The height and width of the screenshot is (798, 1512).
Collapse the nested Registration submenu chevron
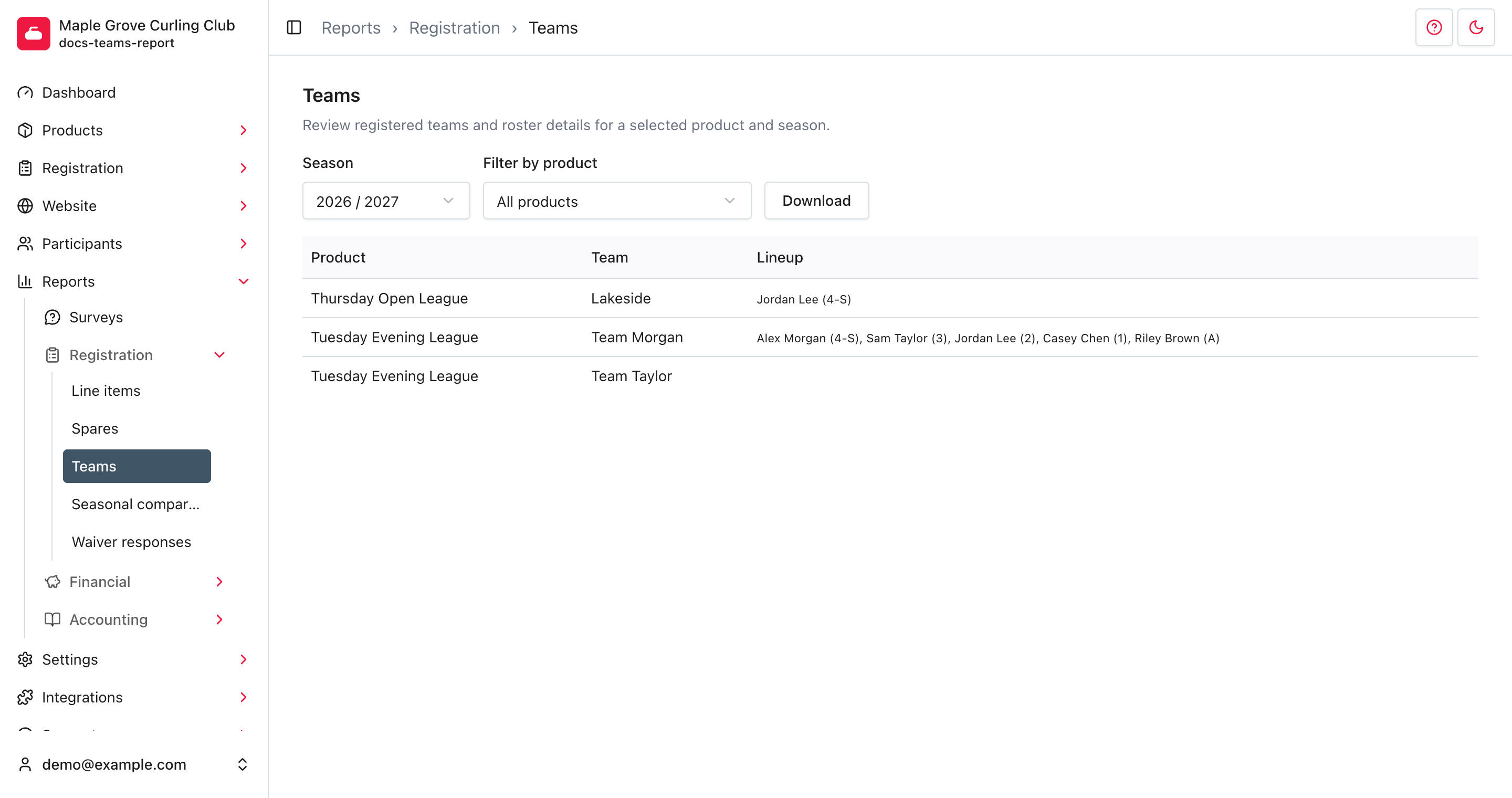[219, 355]
